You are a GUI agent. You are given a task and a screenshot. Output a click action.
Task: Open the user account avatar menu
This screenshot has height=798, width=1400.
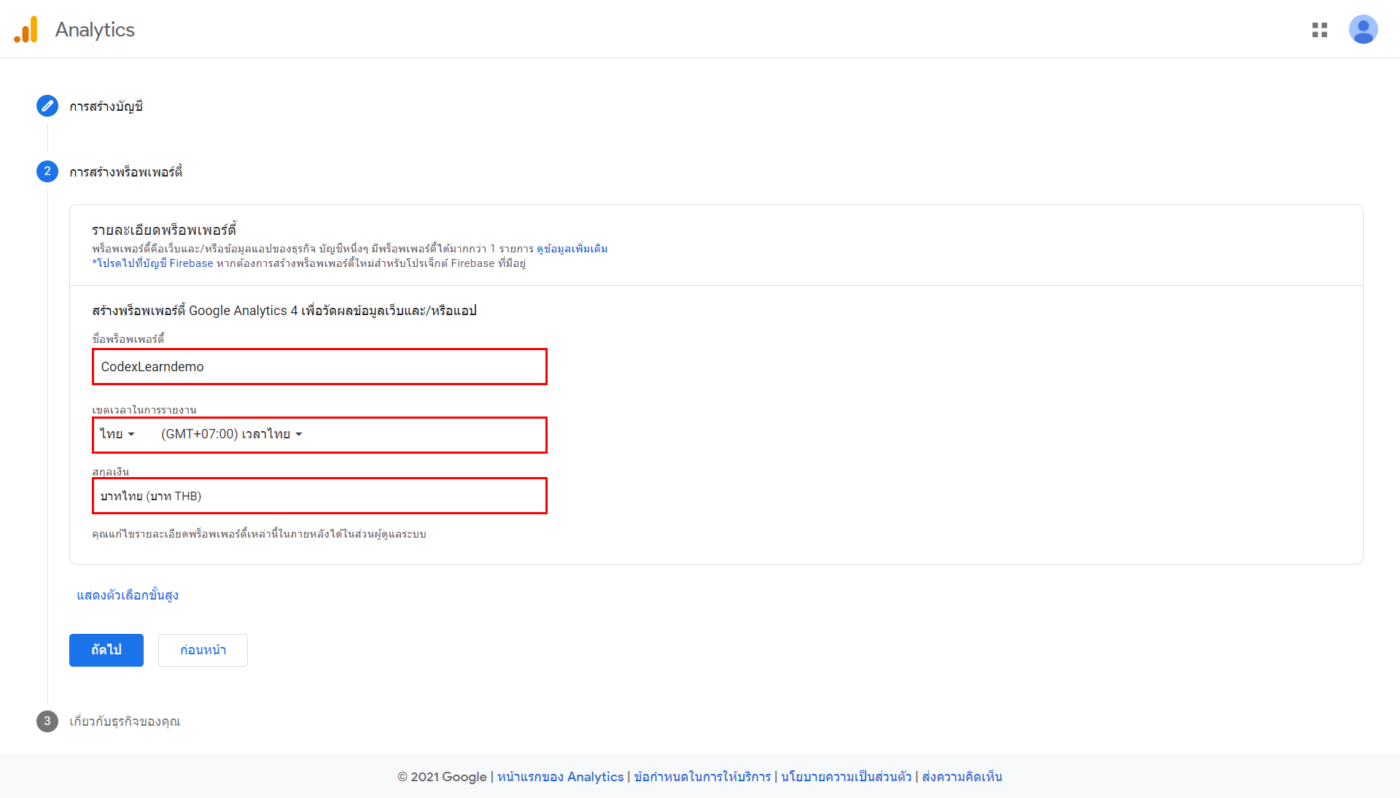1363,30
